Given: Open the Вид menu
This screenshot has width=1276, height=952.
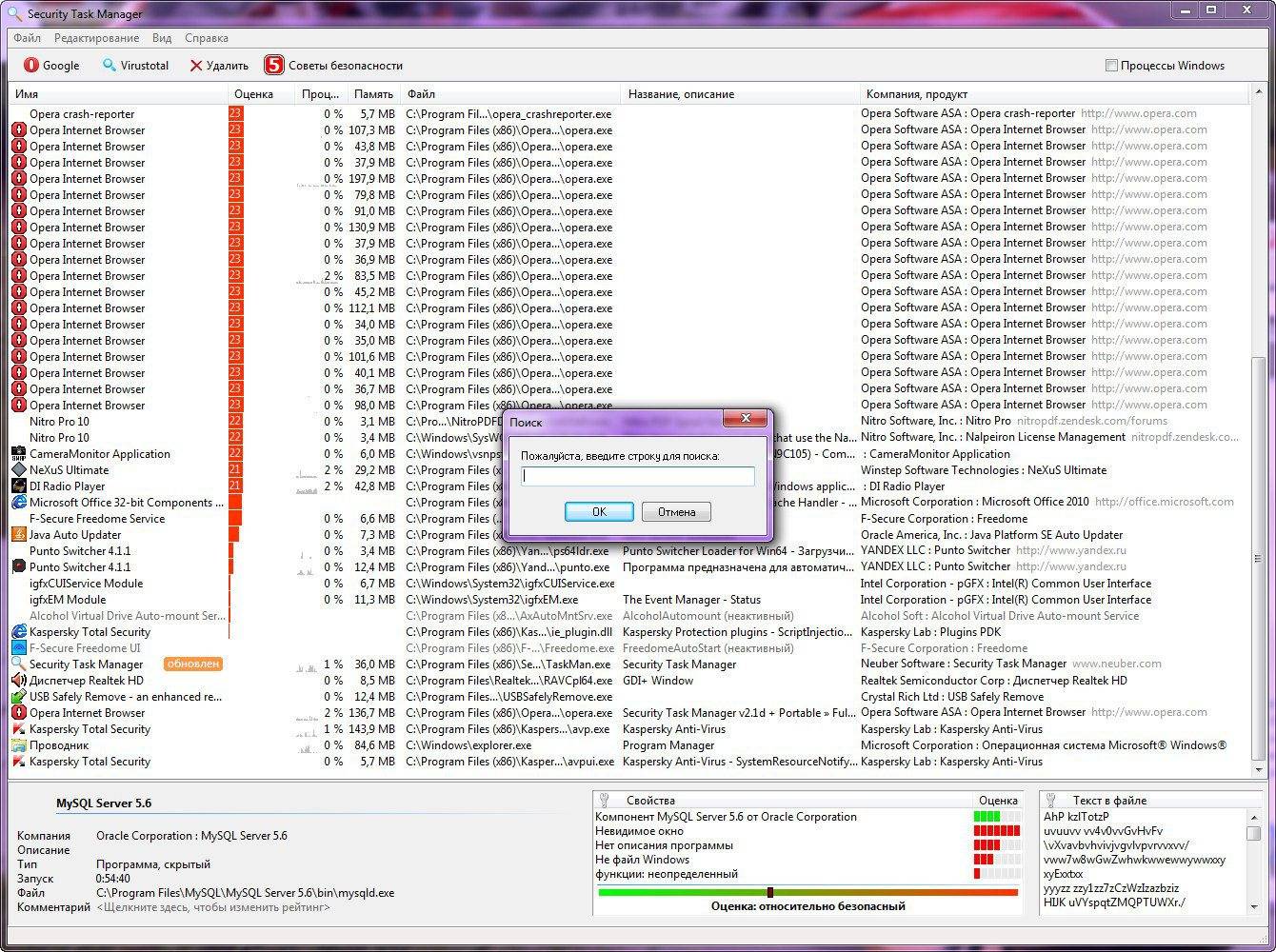Looking at the screenshot, I should click(x=162, y=38).
